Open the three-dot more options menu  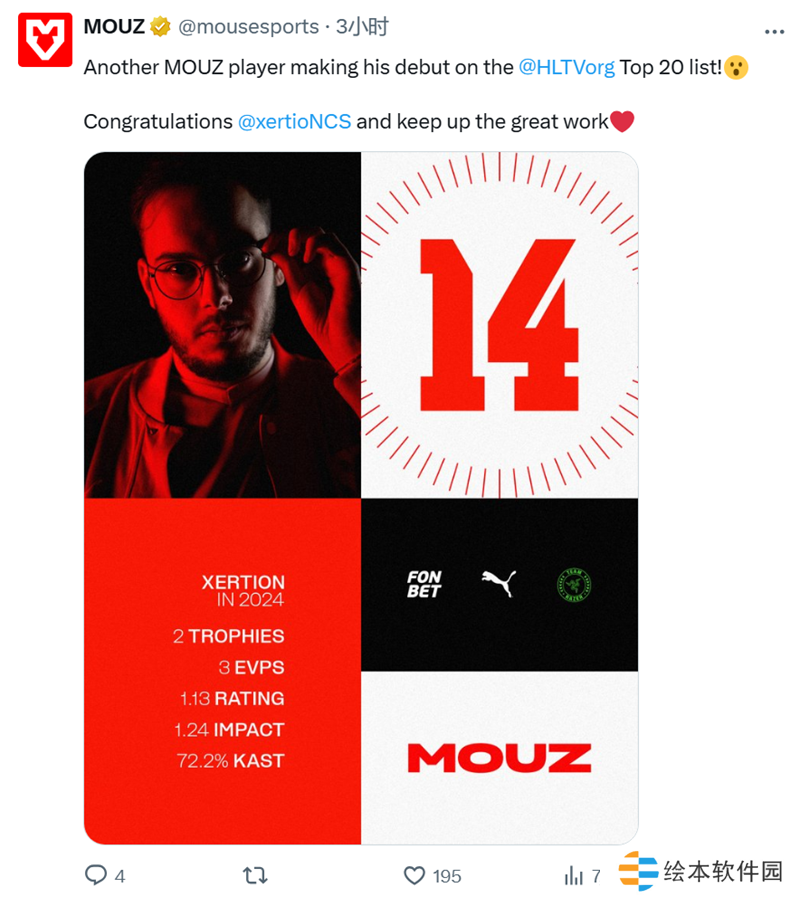(x=774, y=32)
